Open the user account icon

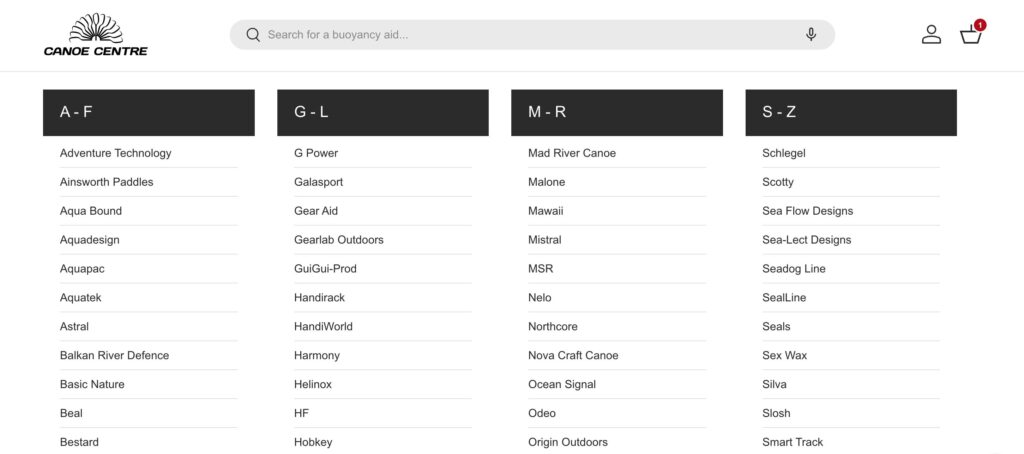click(931, 35)
